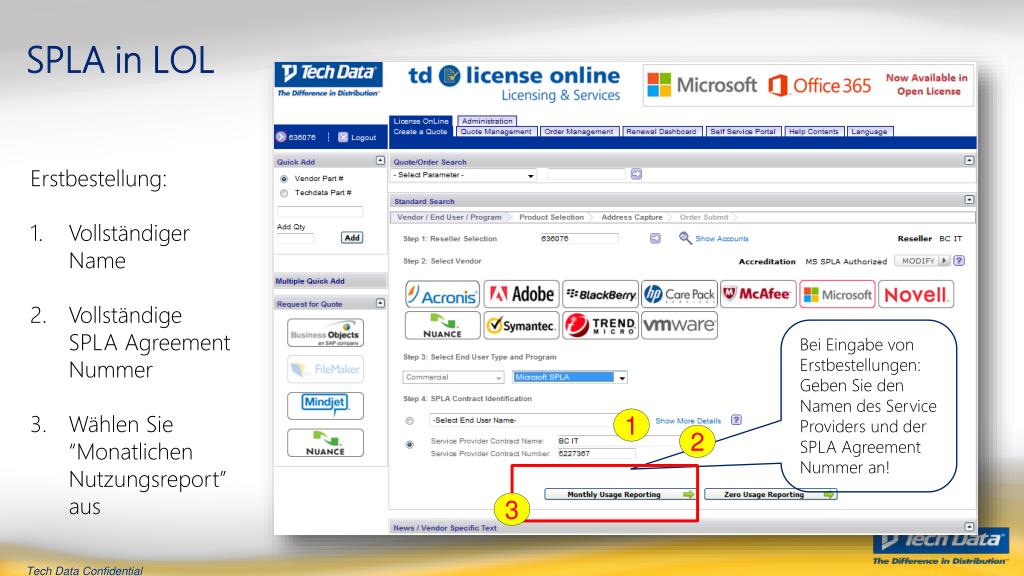The height and width of the screenshot is (576, 1024).
Task: Select the Microsoft vendor tile in Step 2
Action: pyautogui.click(x=837, y=295)
